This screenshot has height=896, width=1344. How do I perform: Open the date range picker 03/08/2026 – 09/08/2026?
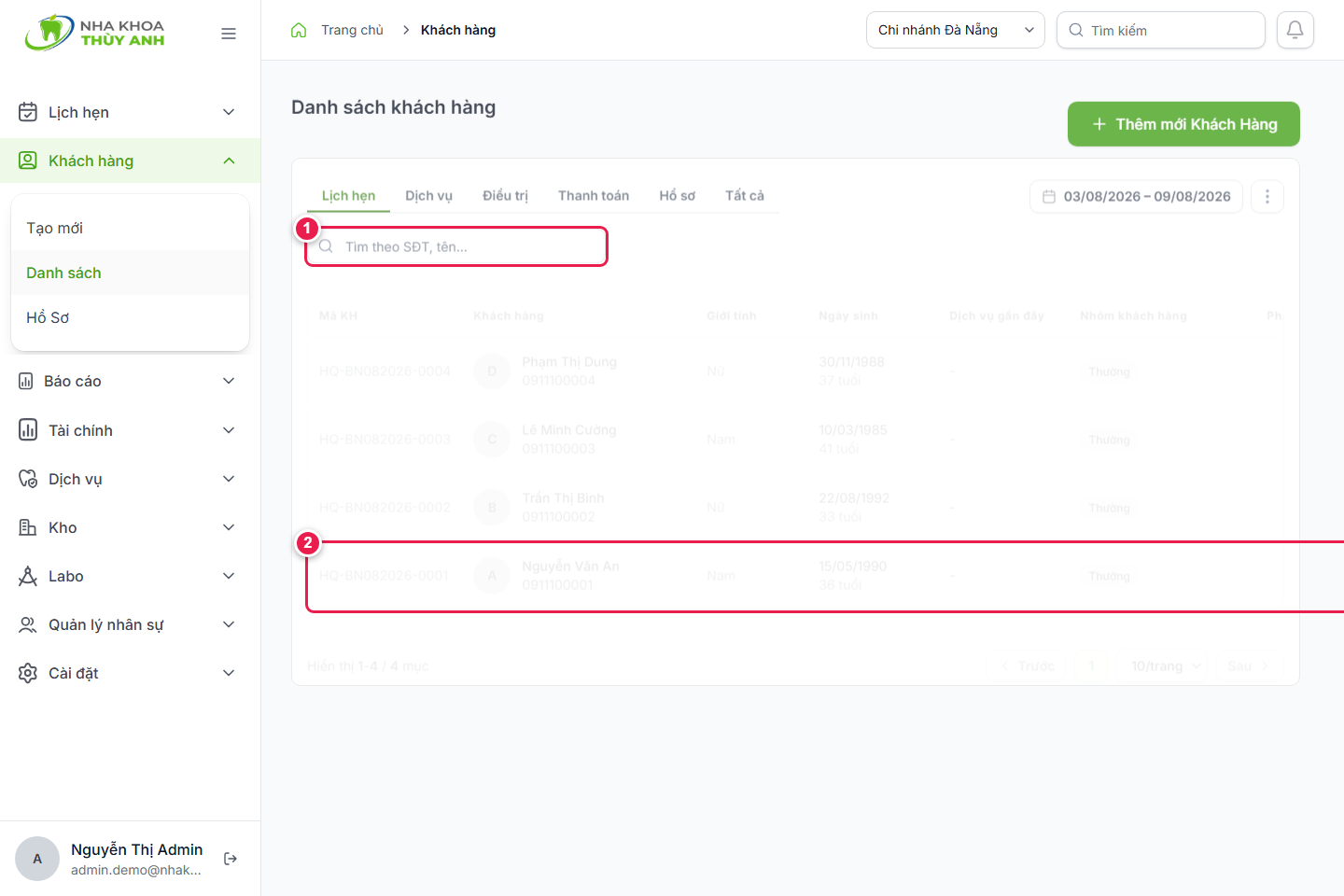(x=1137, y=197)
